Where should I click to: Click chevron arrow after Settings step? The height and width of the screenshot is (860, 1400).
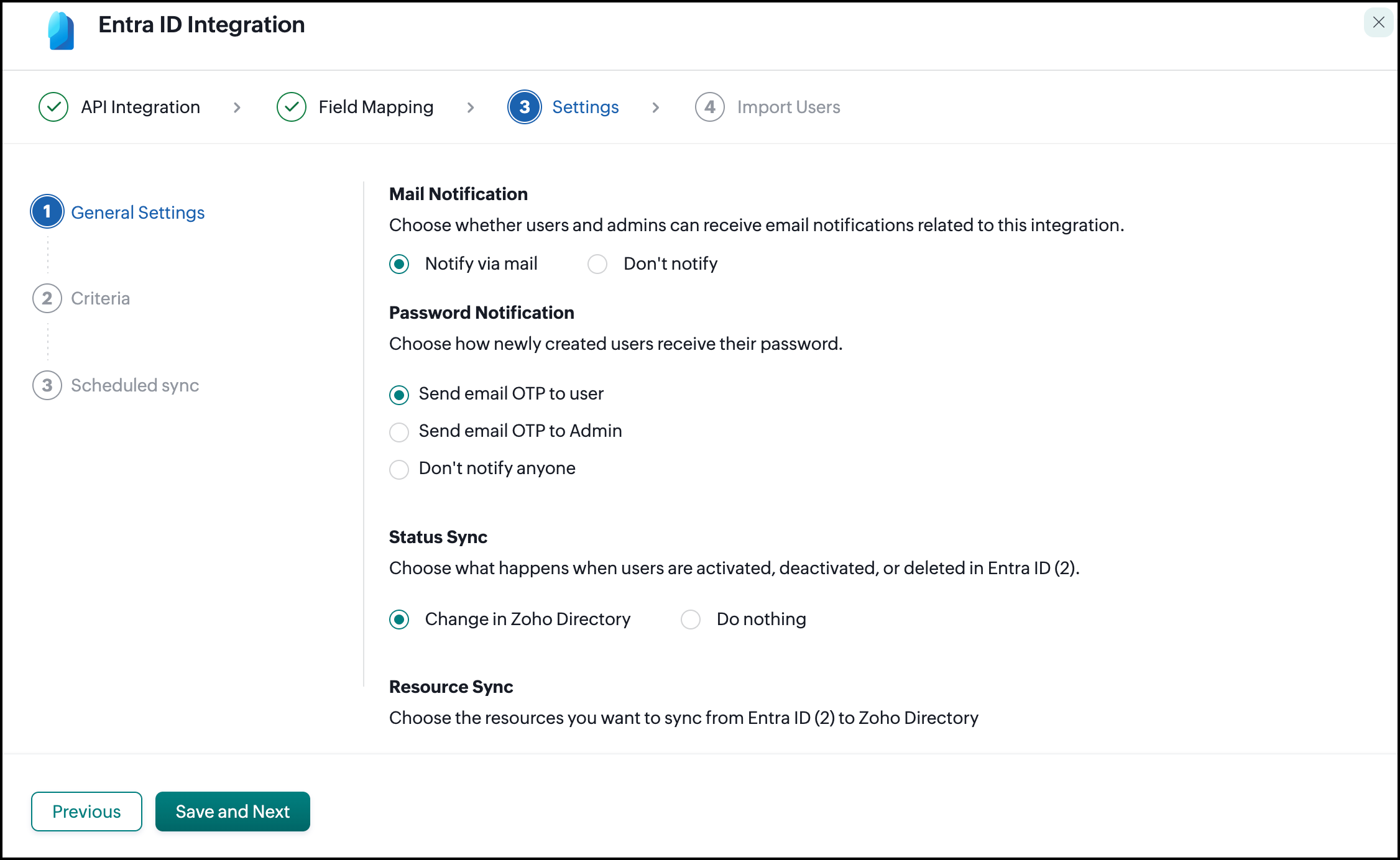pyautogui.click(x=656, y=107)
